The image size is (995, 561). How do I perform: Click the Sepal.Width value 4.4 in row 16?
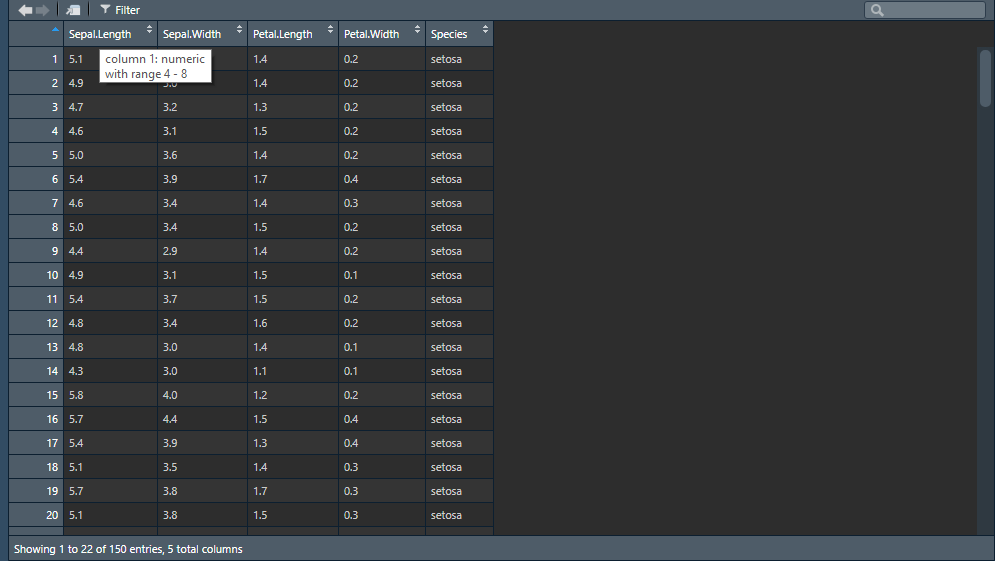pos(171,419)
